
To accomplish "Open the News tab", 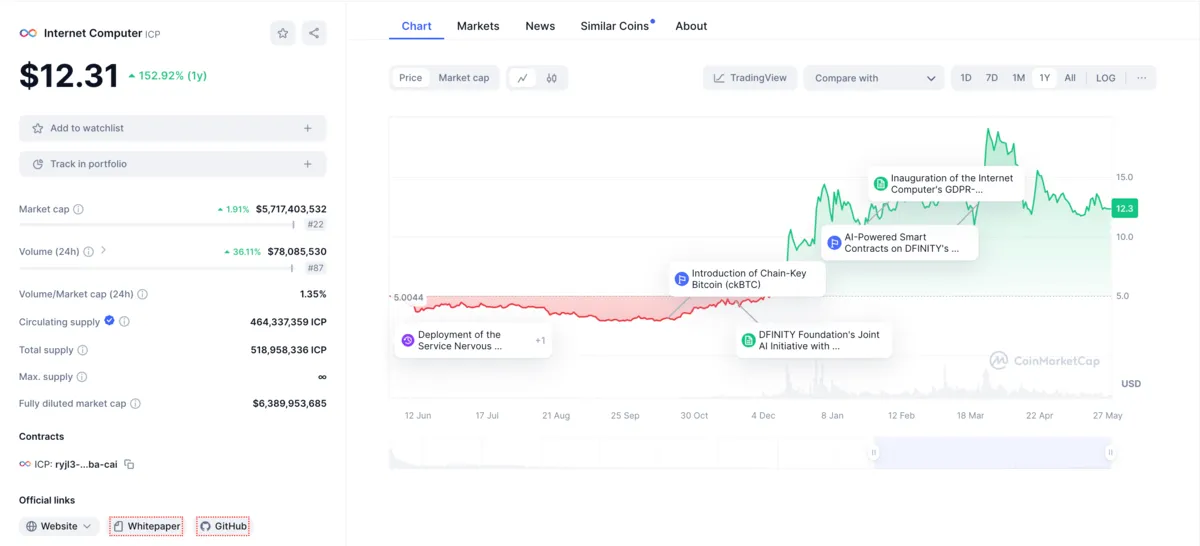I will [x=540, y=26].
